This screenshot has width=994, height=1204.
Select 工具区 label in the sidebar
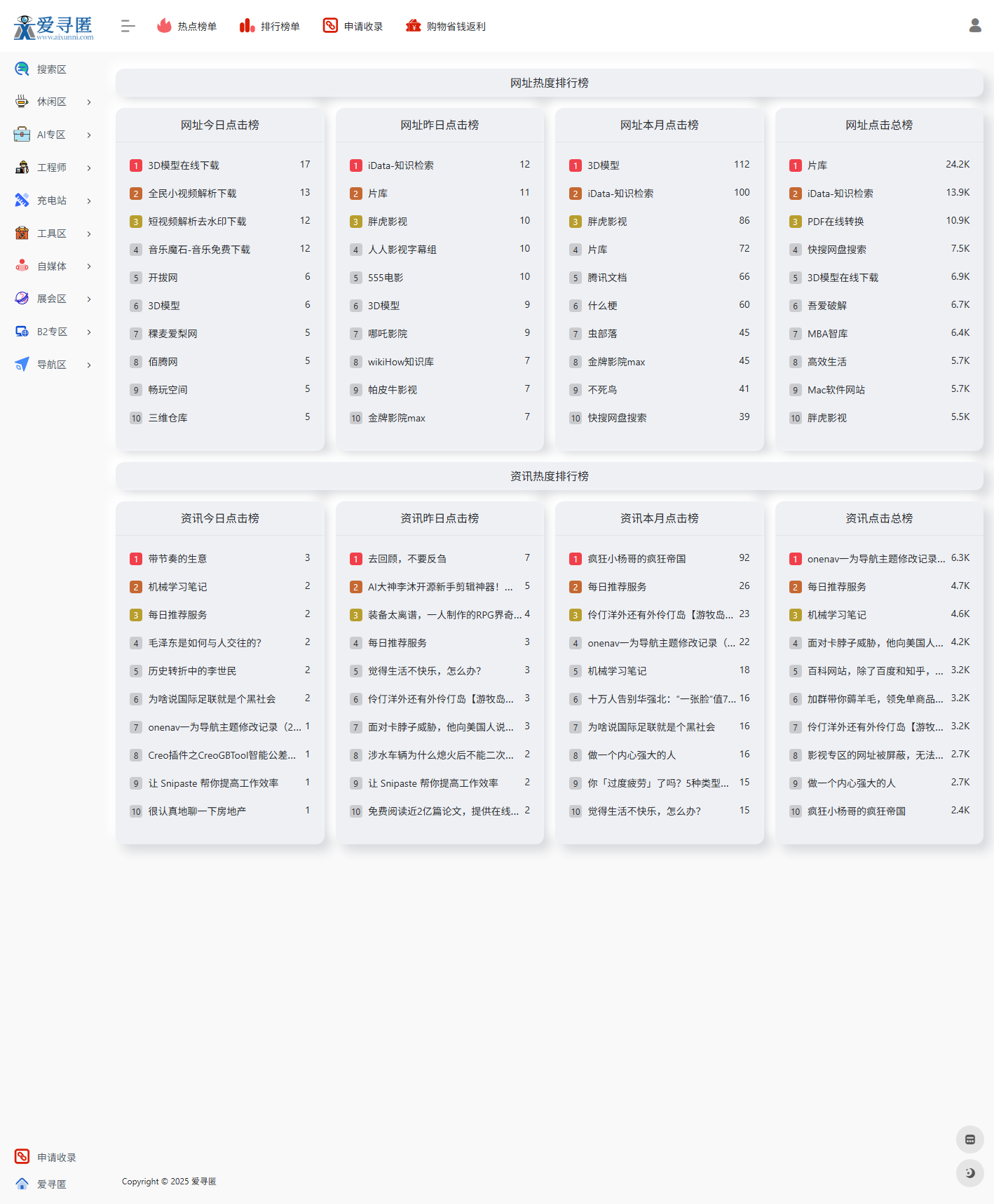point(52,234)
